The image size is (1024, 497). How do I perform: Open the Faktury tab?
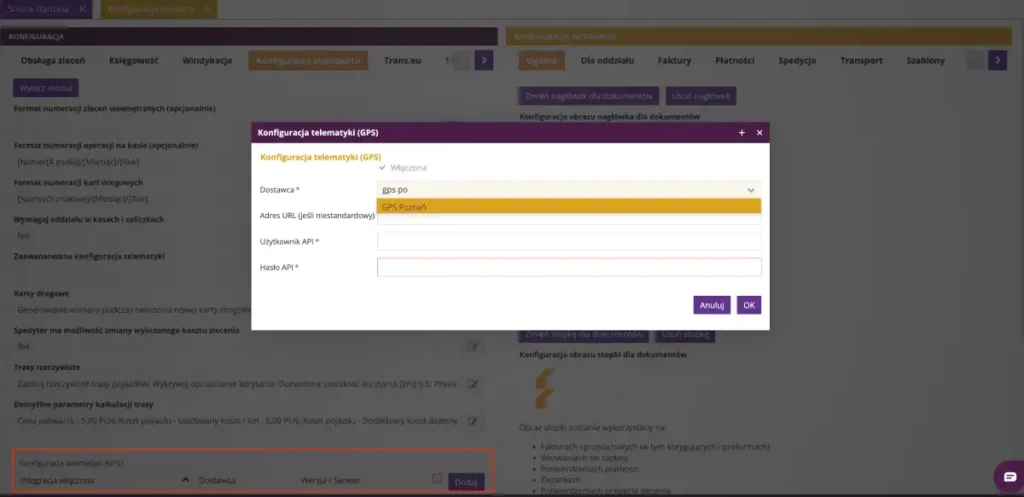point(674,61)
